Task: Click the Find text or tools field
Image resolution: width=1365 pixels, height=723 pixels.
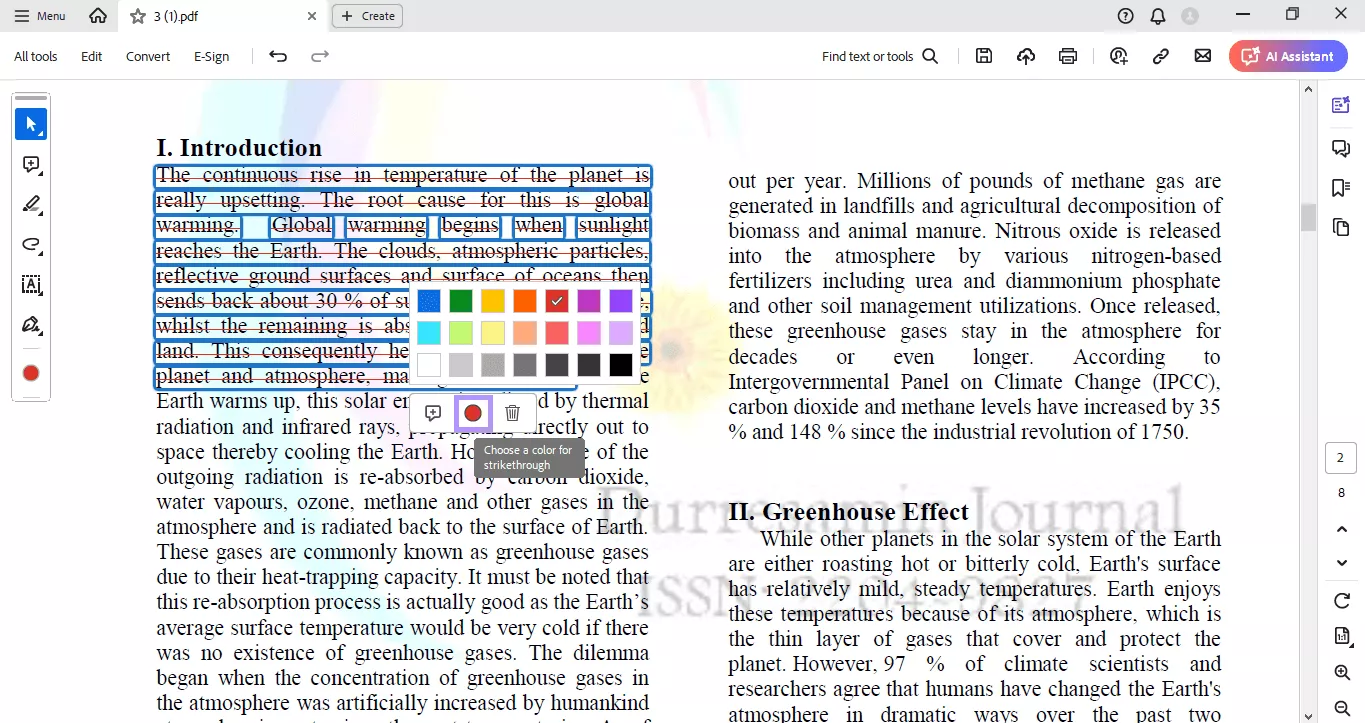Action: click(x=868, y=56)
